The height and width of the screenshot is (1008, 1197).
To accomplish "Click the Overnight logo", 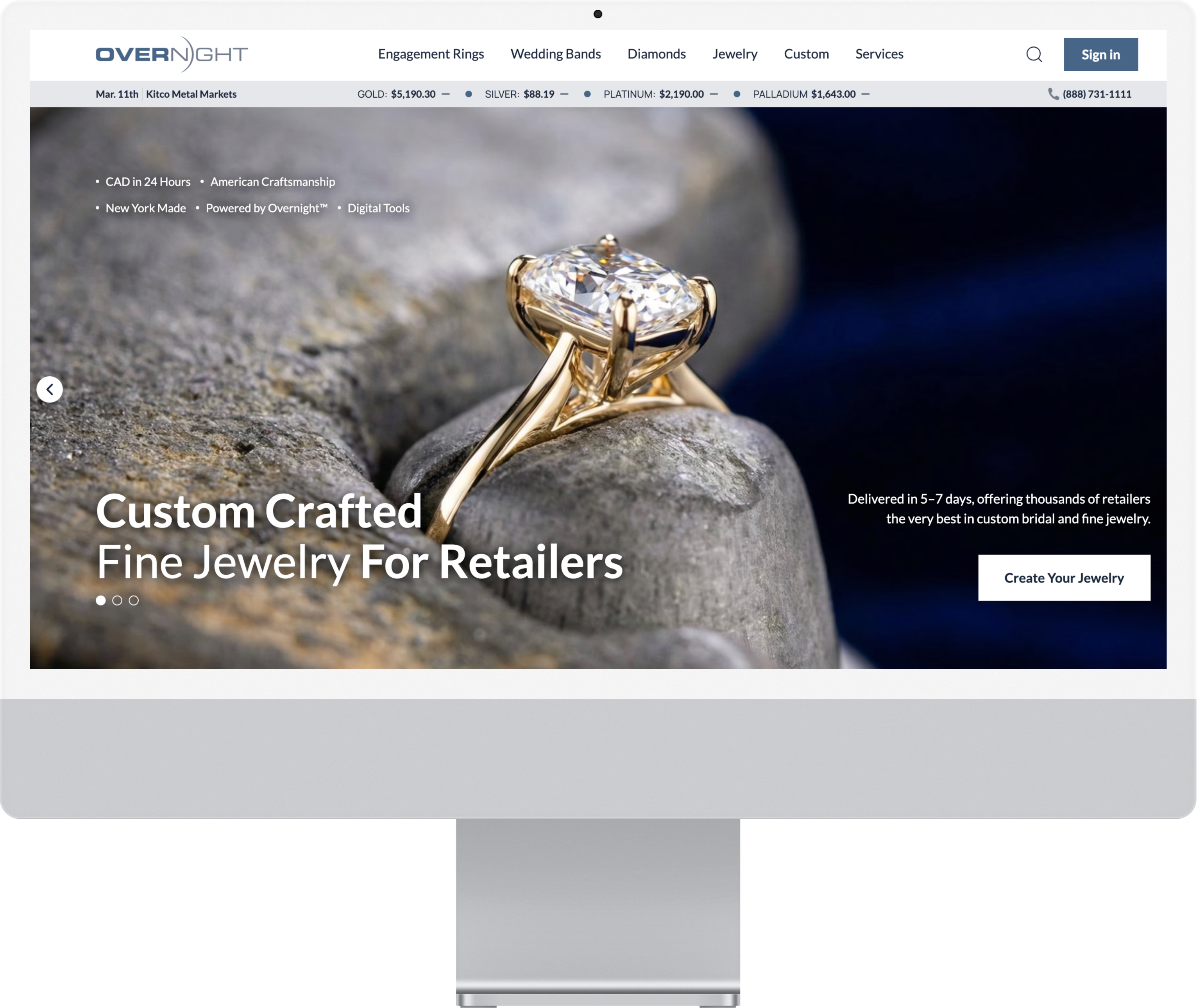I will pyautogui.click(x=172, y=54).
